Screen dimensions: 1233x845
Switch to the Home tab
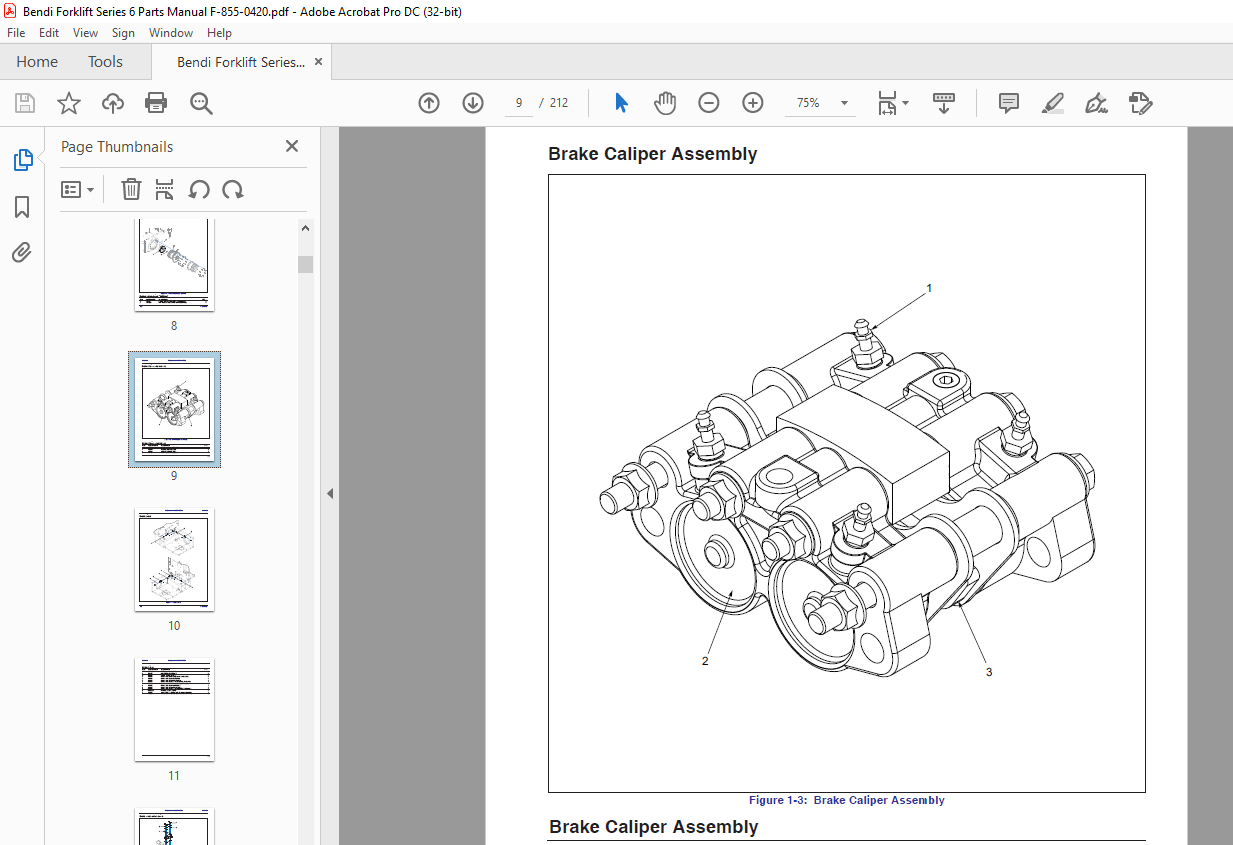coord(37,62)
